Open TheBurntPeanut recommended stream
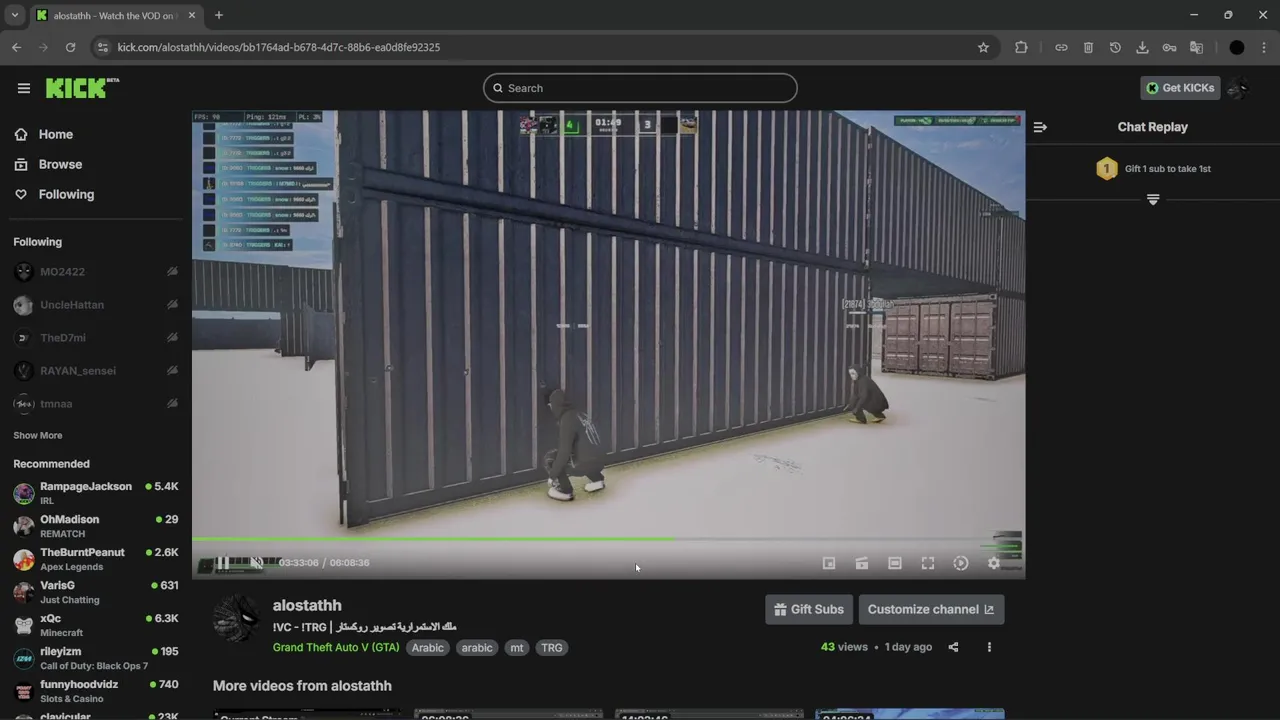The image size is (1280, 720). [x=96, y=559]
